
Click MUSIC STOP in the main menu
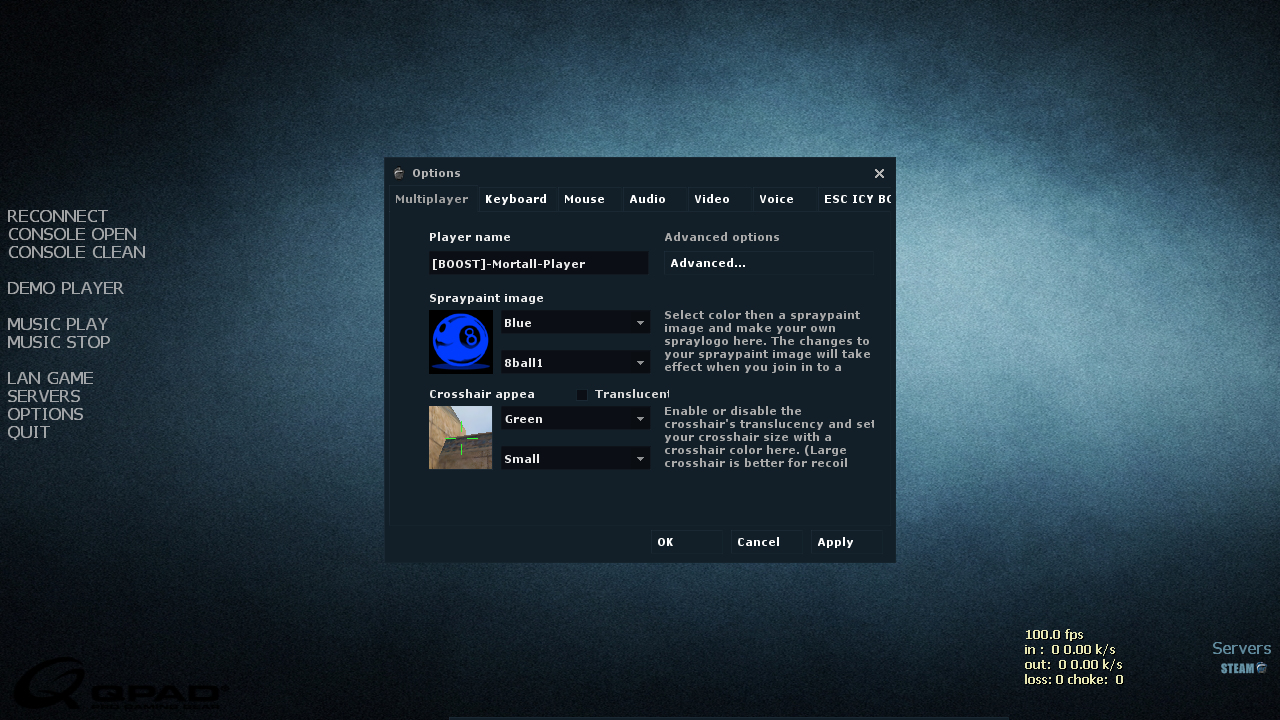coord(59,342)
